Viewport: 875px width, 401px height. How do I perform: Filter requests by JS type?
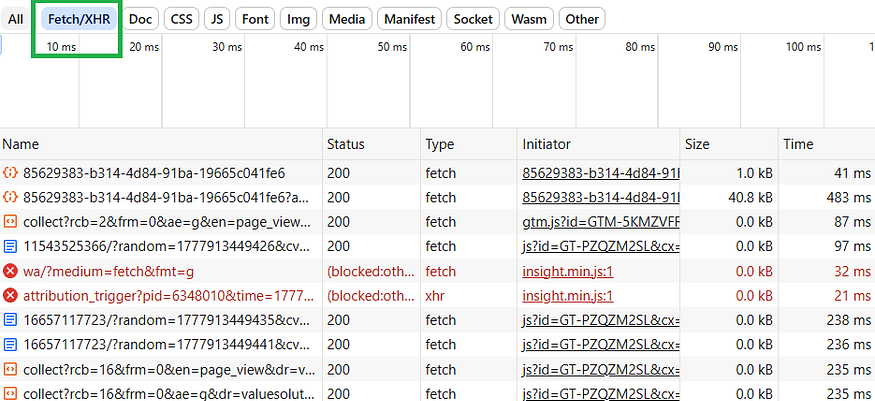[217, 20]
